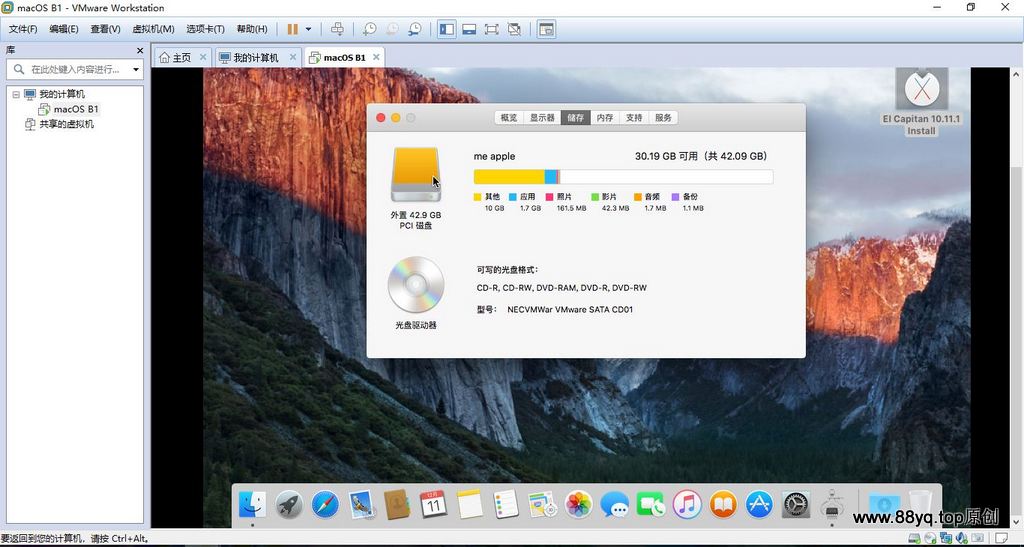Enter full screen mode via toolbar icon
1024x547 pixels.
(491, 29)
